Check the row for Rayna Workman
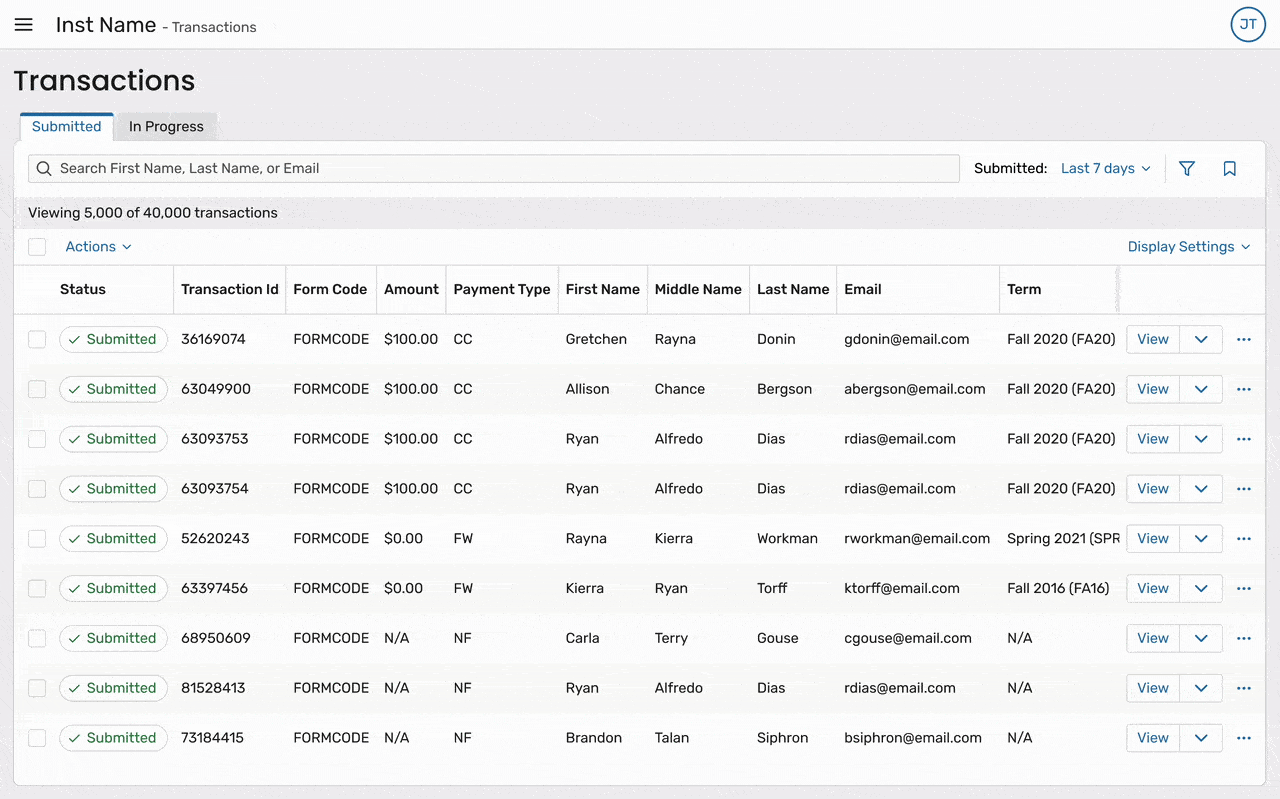This screenshot has width=1280, height=799. tap(37, 538)
